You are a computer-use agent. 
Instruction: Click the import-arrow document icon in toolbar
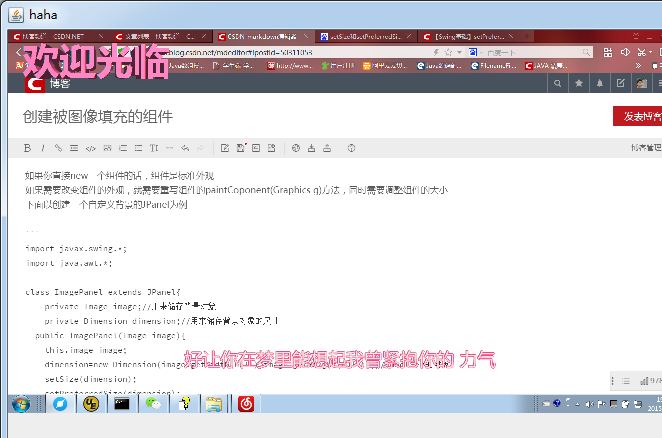coord(256,148)
